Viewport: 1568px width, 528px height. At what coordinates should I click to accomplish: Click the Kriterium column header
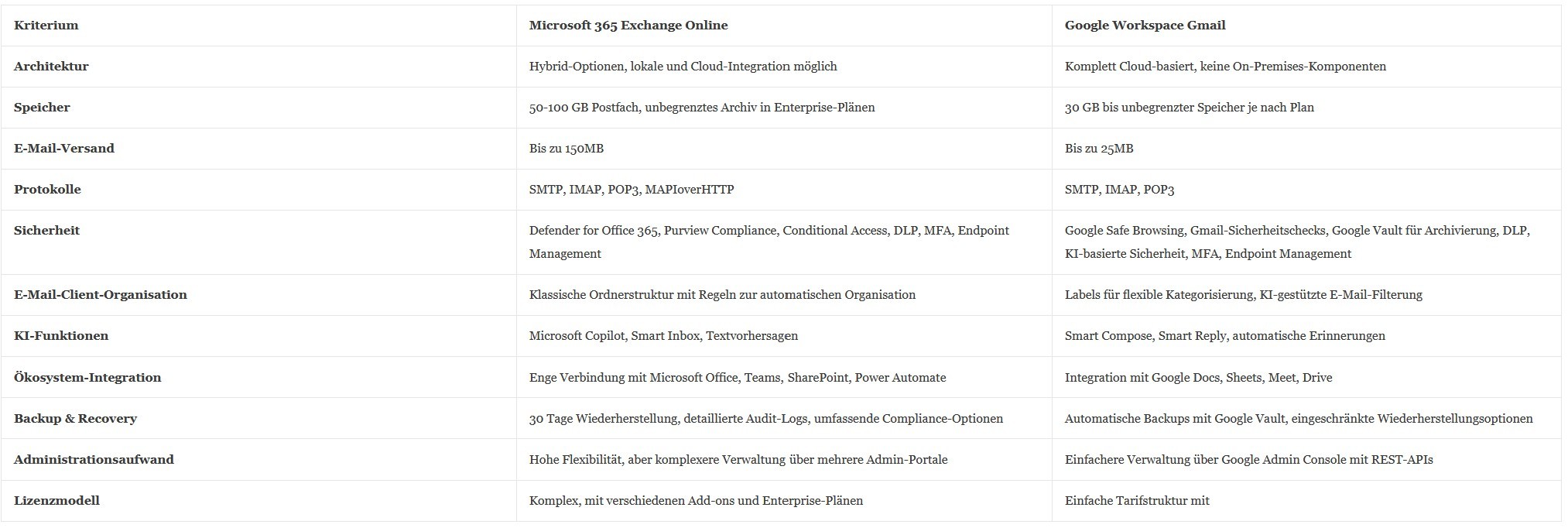46,26
